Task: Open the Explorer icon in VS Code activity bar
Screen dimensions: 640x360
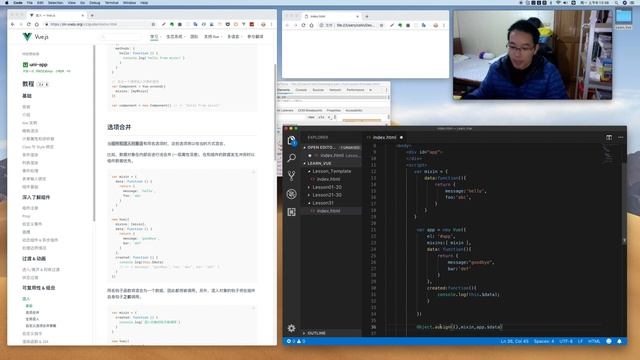Action: pos(291,141)
